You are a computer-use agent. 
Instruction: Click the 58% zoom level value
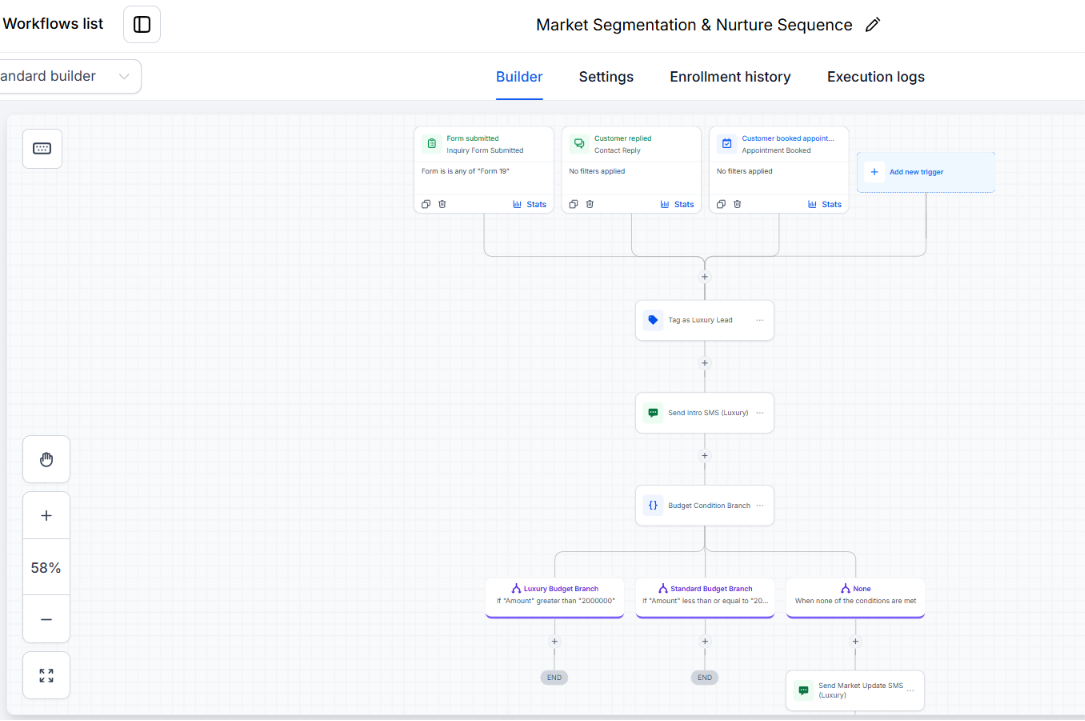coord(46,567)
